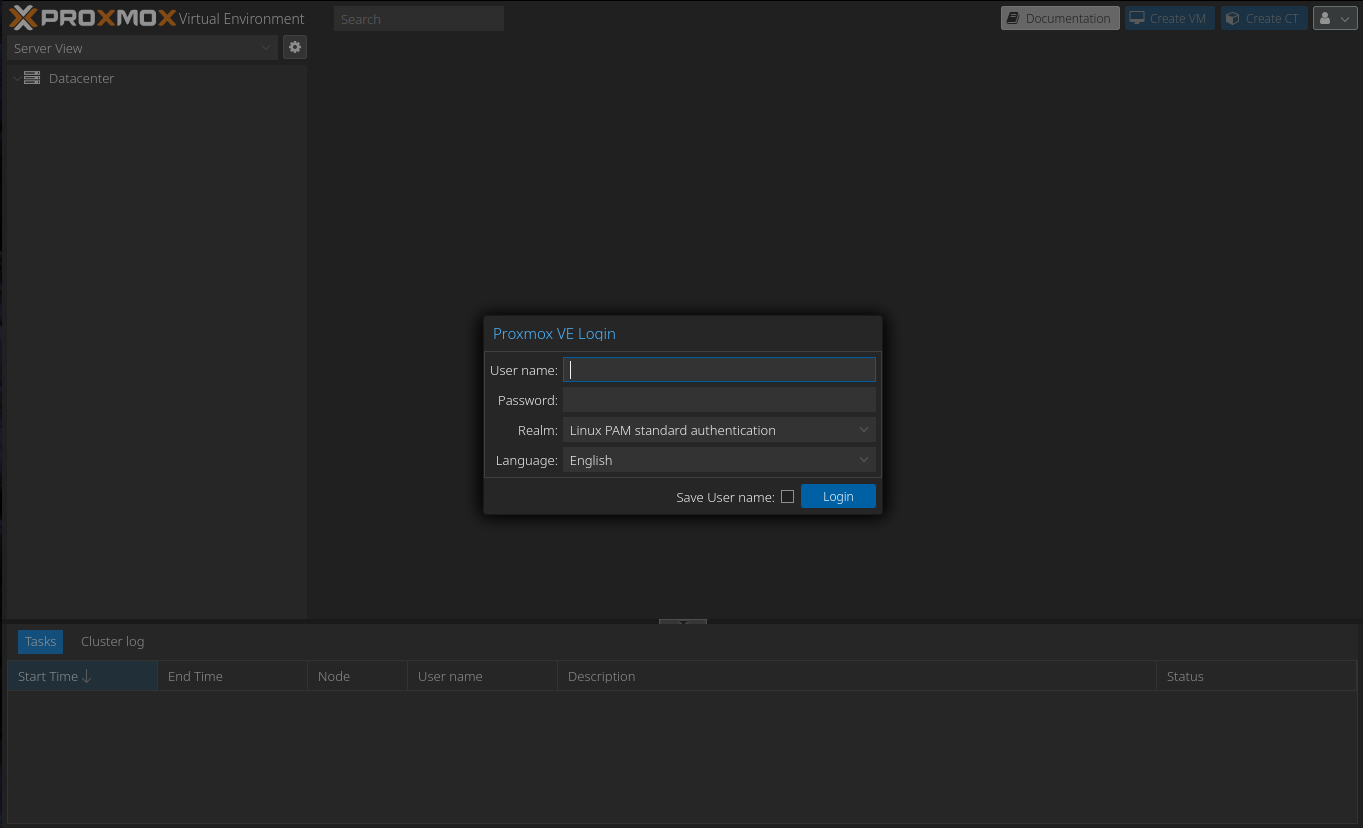The height and width of the screenshot is (828, 1363).
Task: Collapse the bottom log panel handle
Action: (x=682, y=622)
